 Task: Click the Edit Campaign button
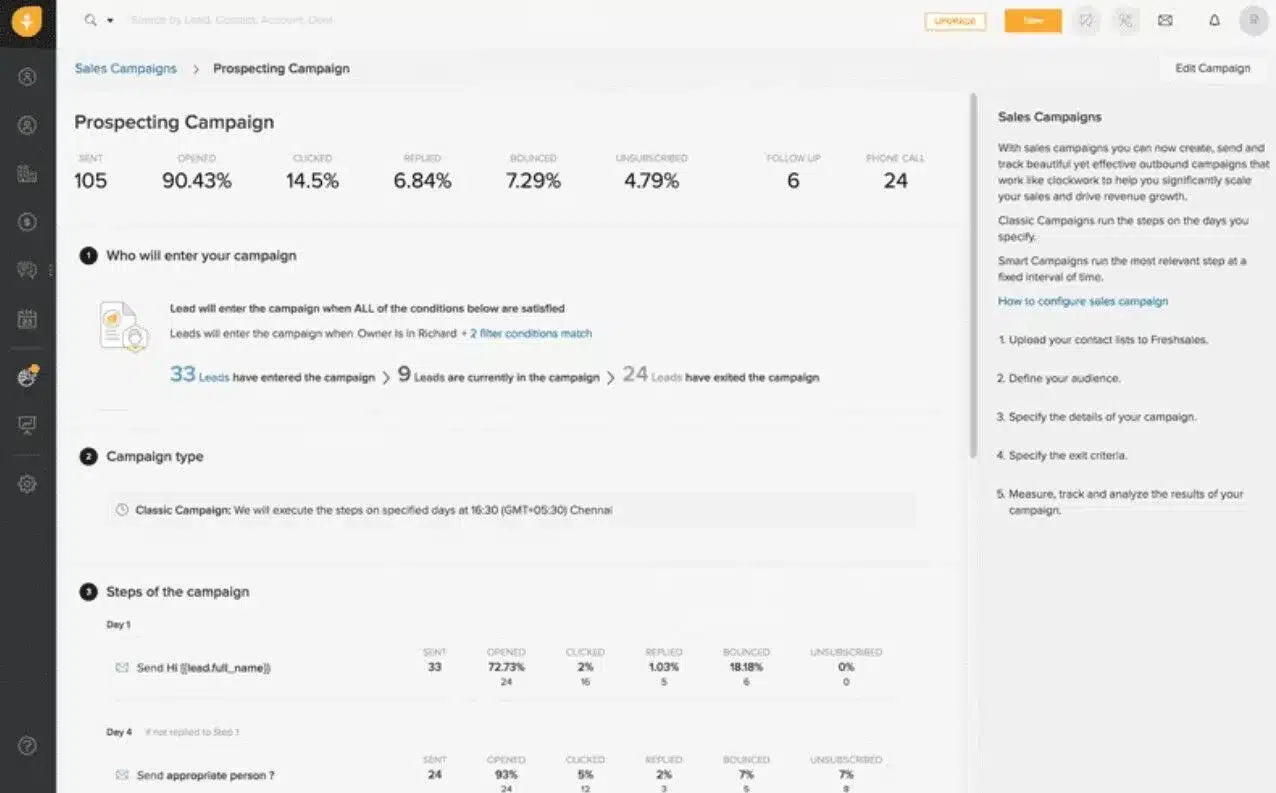point(1212,68)
